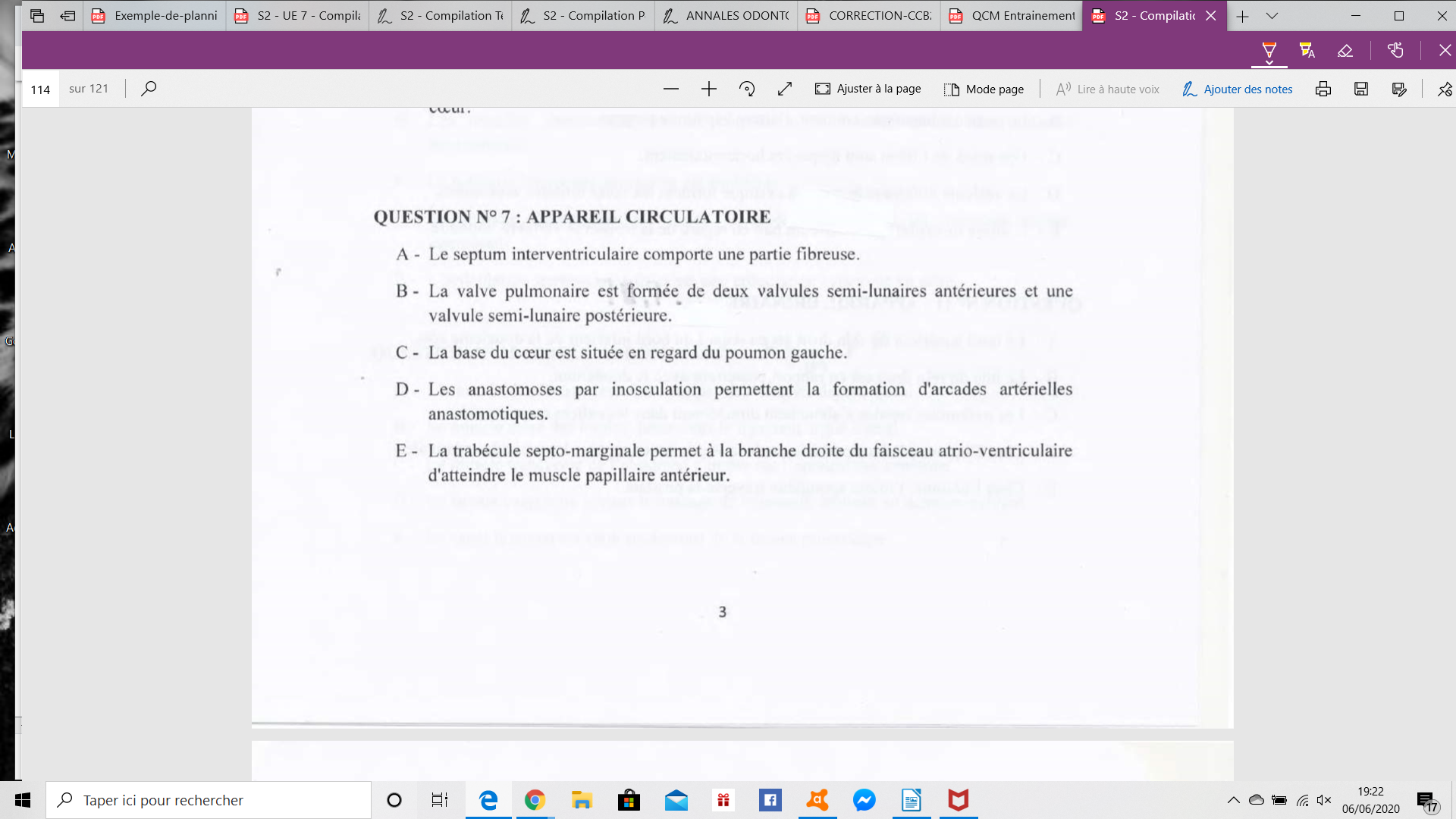Select the highlighter tool

(1307, 51)
